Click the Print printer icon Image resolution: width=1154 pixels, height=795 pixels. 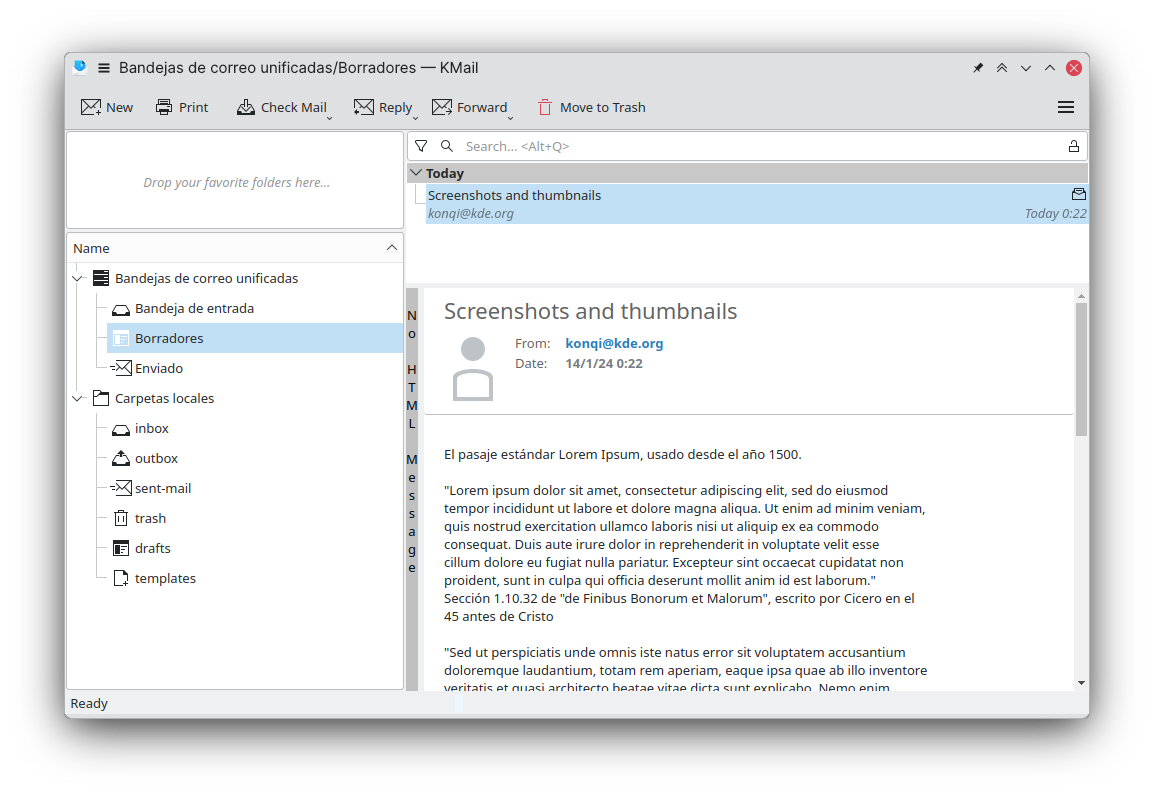(x=164, y=107)
